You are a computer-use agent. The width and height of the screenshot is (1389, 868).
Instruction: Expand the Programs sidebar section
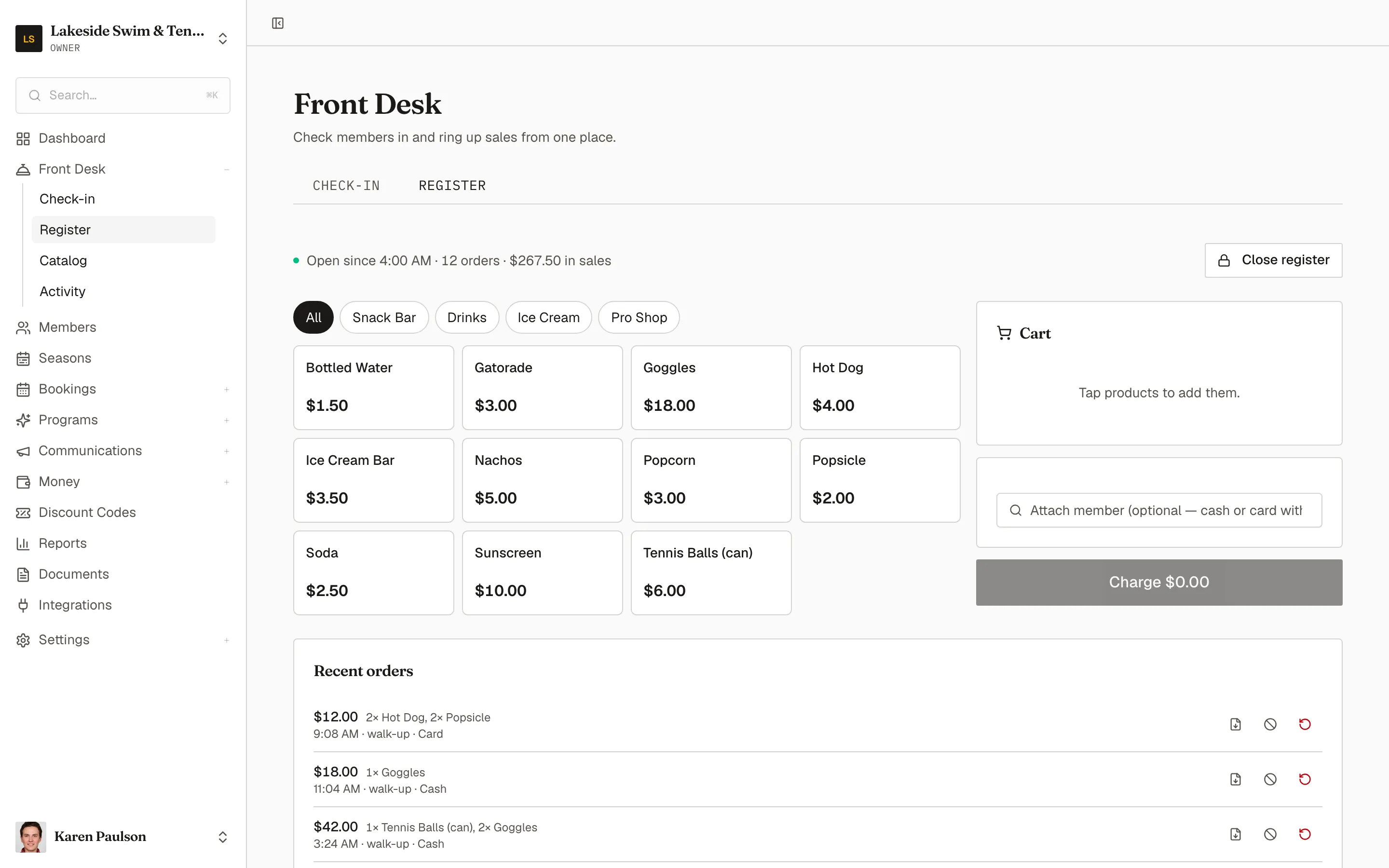[227, 420]
